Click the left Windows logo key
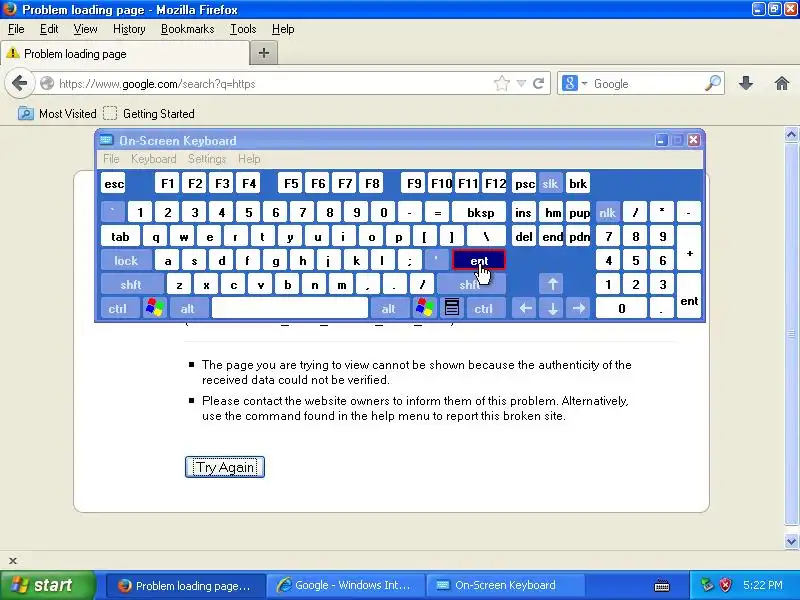 click(x=155, y=308)
